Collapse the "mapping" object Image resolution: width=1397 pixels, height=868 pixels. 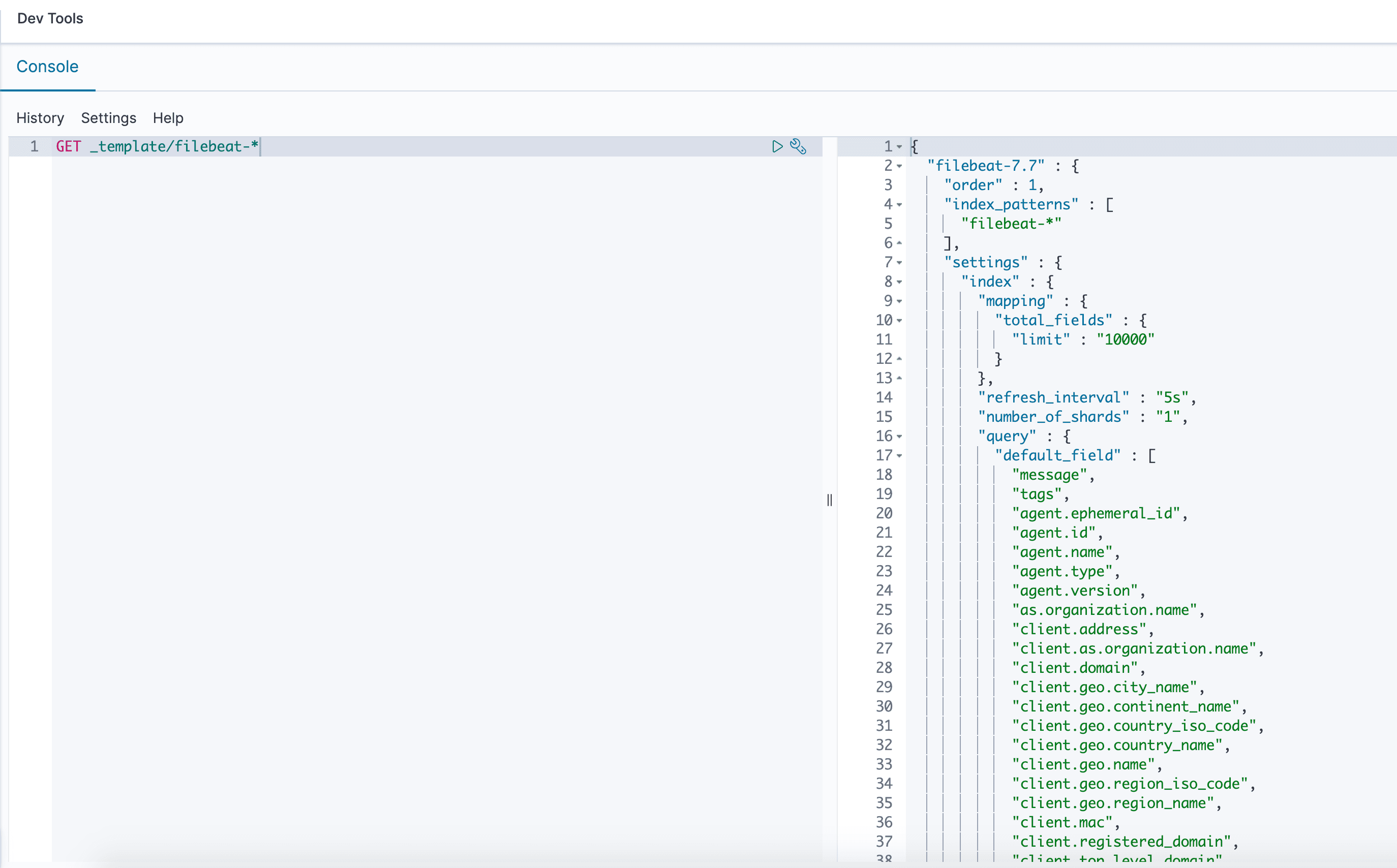pyautogui.click(x=899, y=301)
